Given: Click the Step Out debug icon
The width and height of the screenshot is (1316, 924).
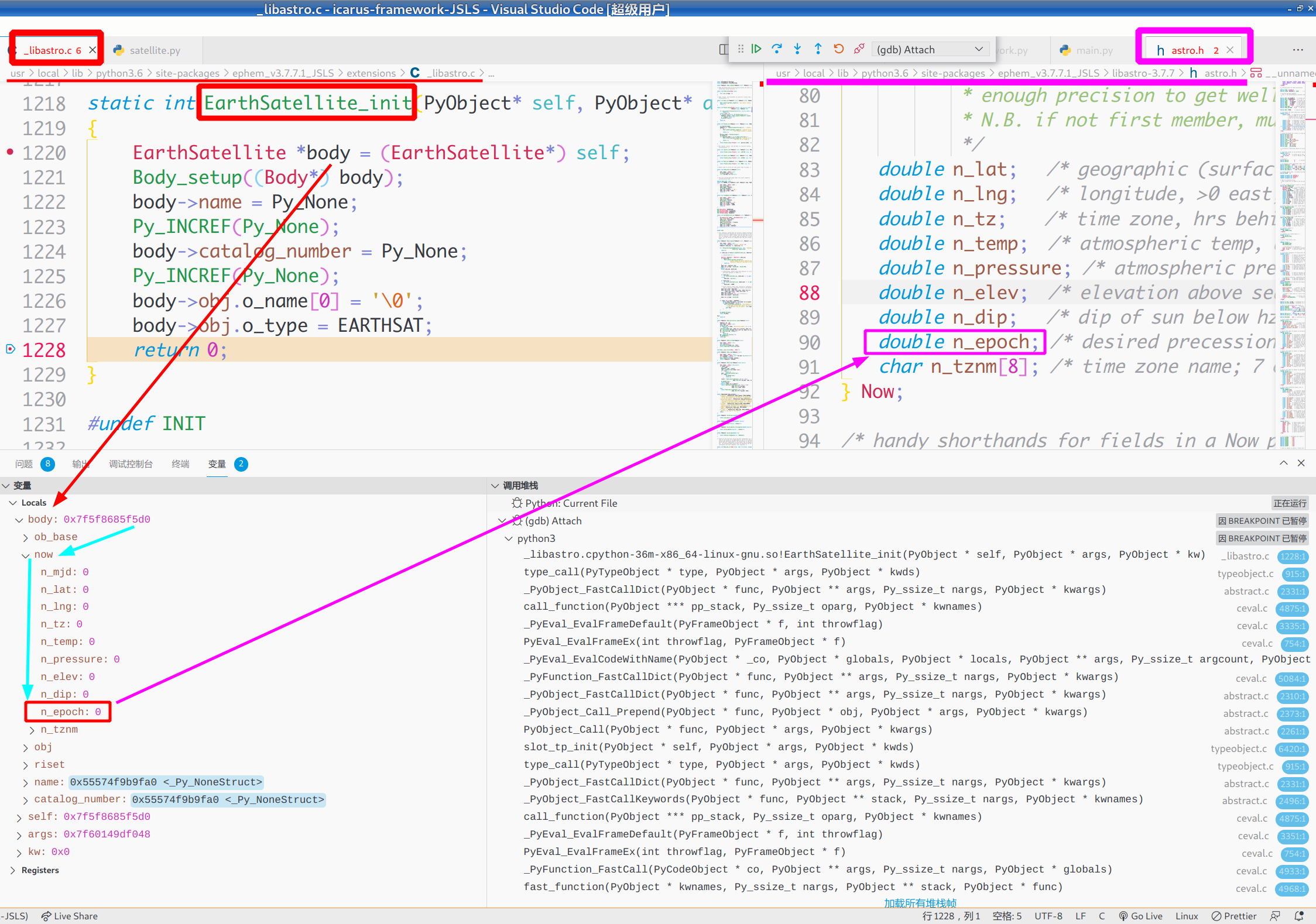Looking at the screenshot, I should pyautogui.click(x=818, y=49).
